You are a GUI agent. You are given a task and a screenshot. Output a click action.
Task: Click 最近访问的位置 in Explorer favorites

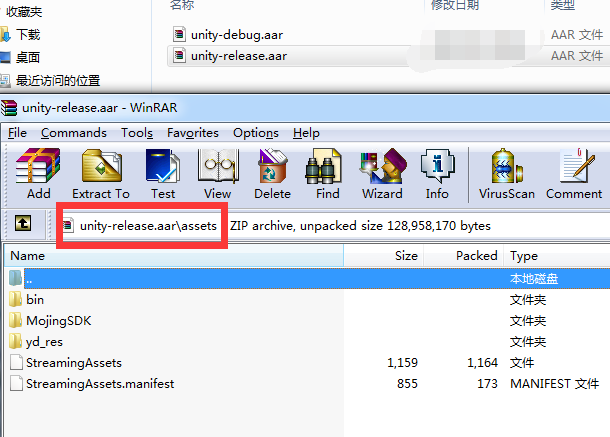coord(58,81)
